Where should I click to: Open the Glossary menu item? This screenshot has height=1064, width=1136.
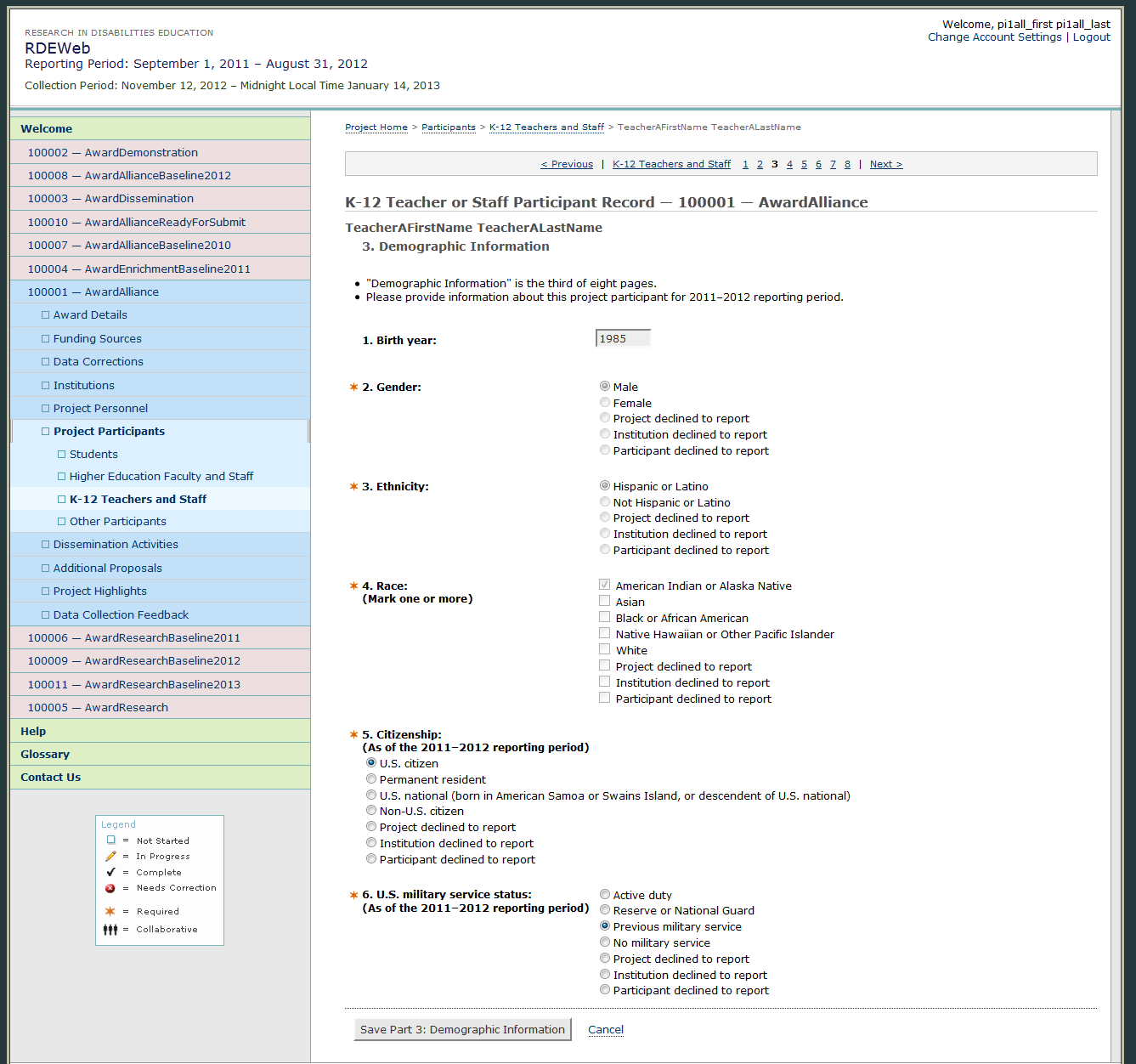tap(45, 755)
